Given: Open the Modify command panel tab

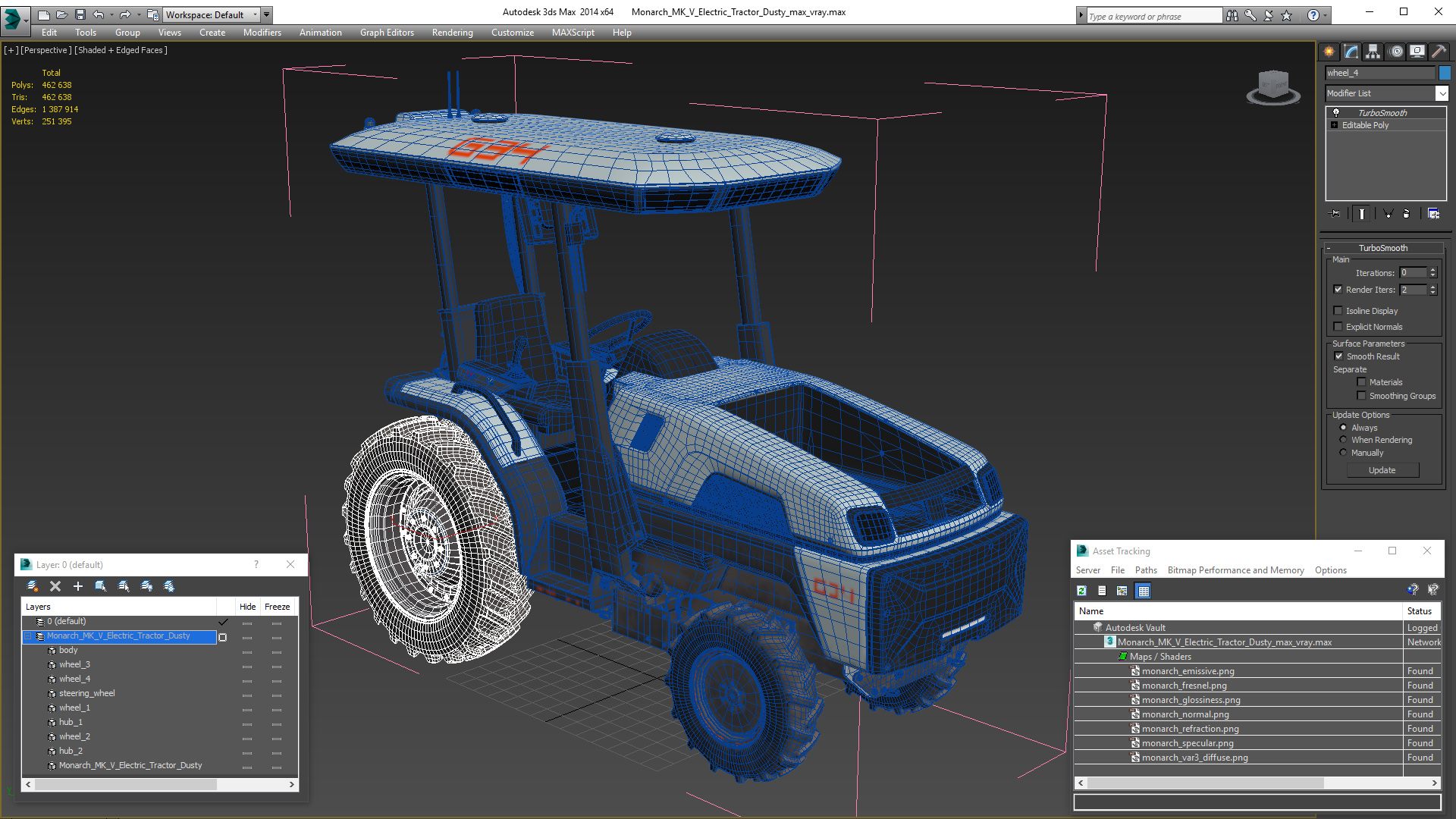Looking at the screenshot, I should click(x=1351, y=52).
